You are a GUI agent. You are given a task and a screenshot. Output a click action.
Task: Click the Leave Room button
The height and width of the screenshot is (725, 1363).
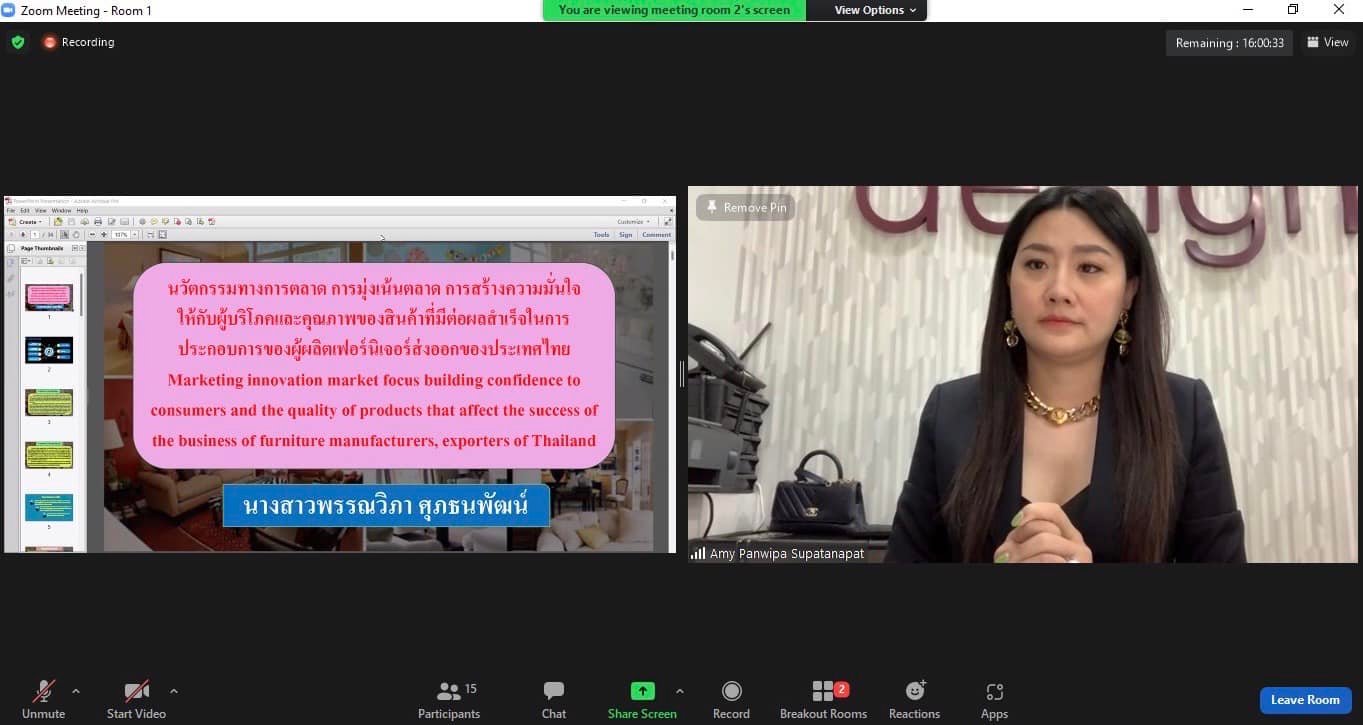click(x=1305, y=700)
